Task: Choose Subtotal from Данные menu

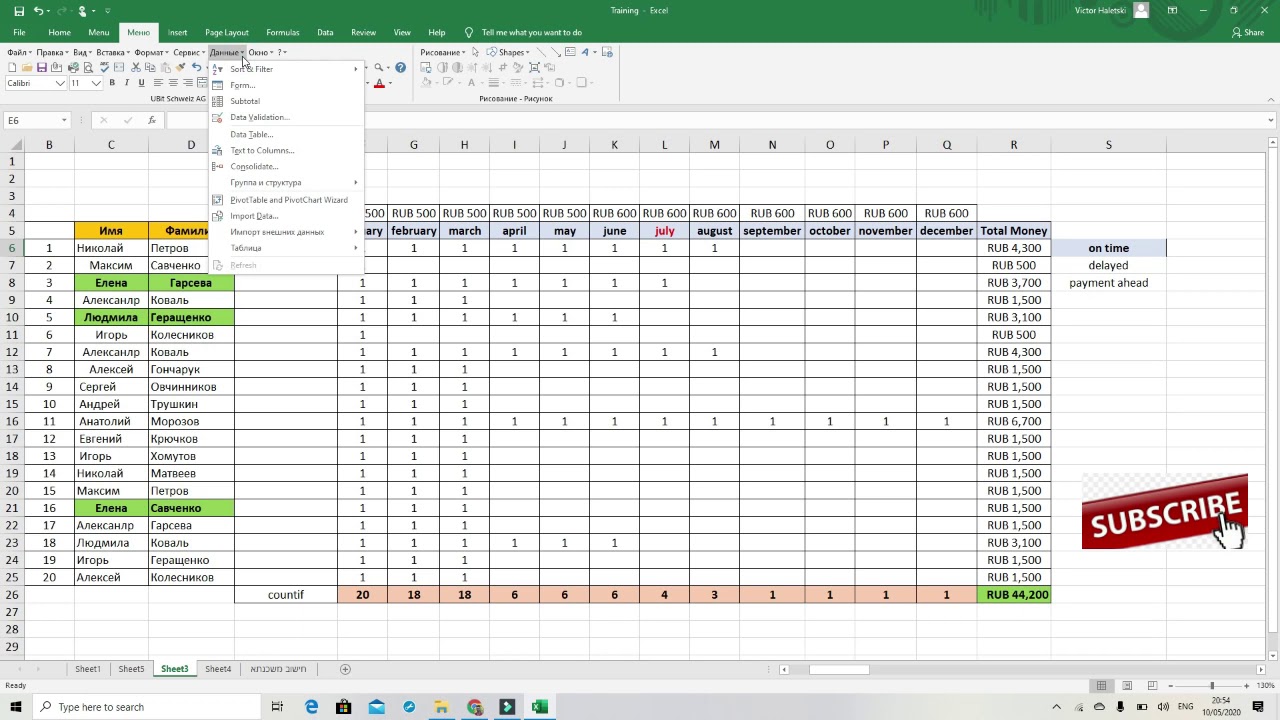Action: coord(286,101)
